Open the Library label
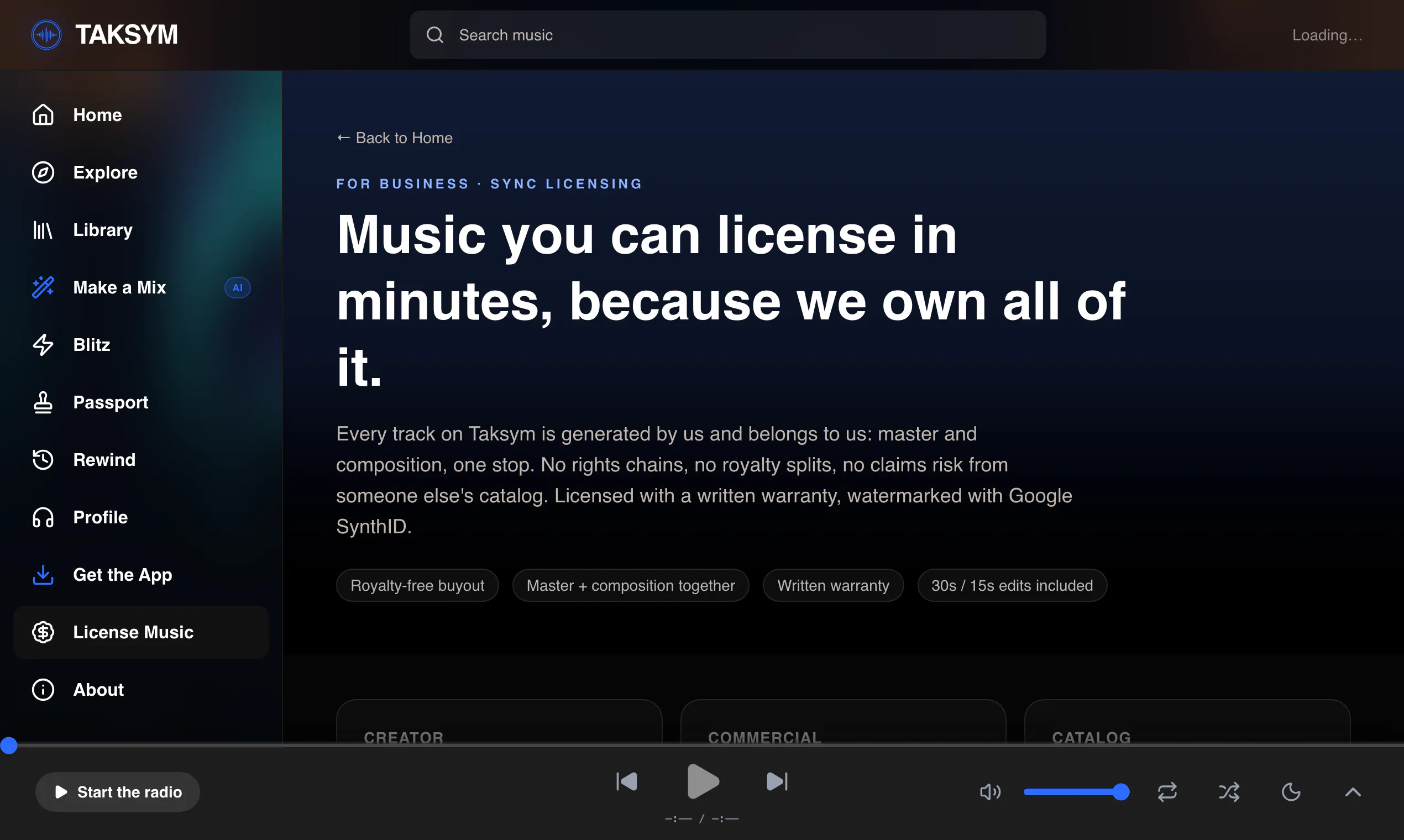 [103, 230]
